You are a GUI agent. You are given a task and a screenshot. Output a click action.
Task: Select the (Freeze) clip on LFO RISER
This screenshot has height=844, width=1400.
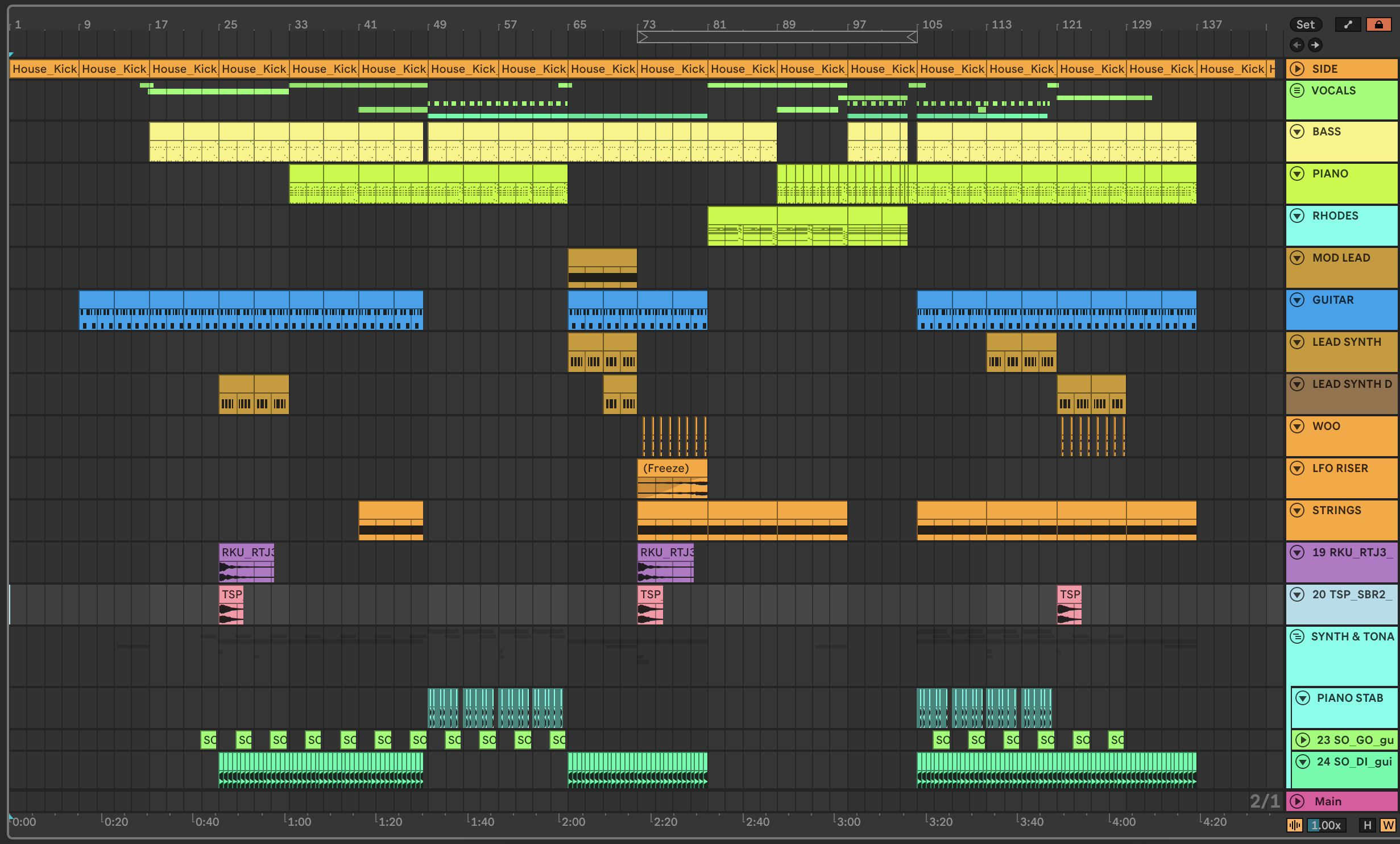pos(672,478)
